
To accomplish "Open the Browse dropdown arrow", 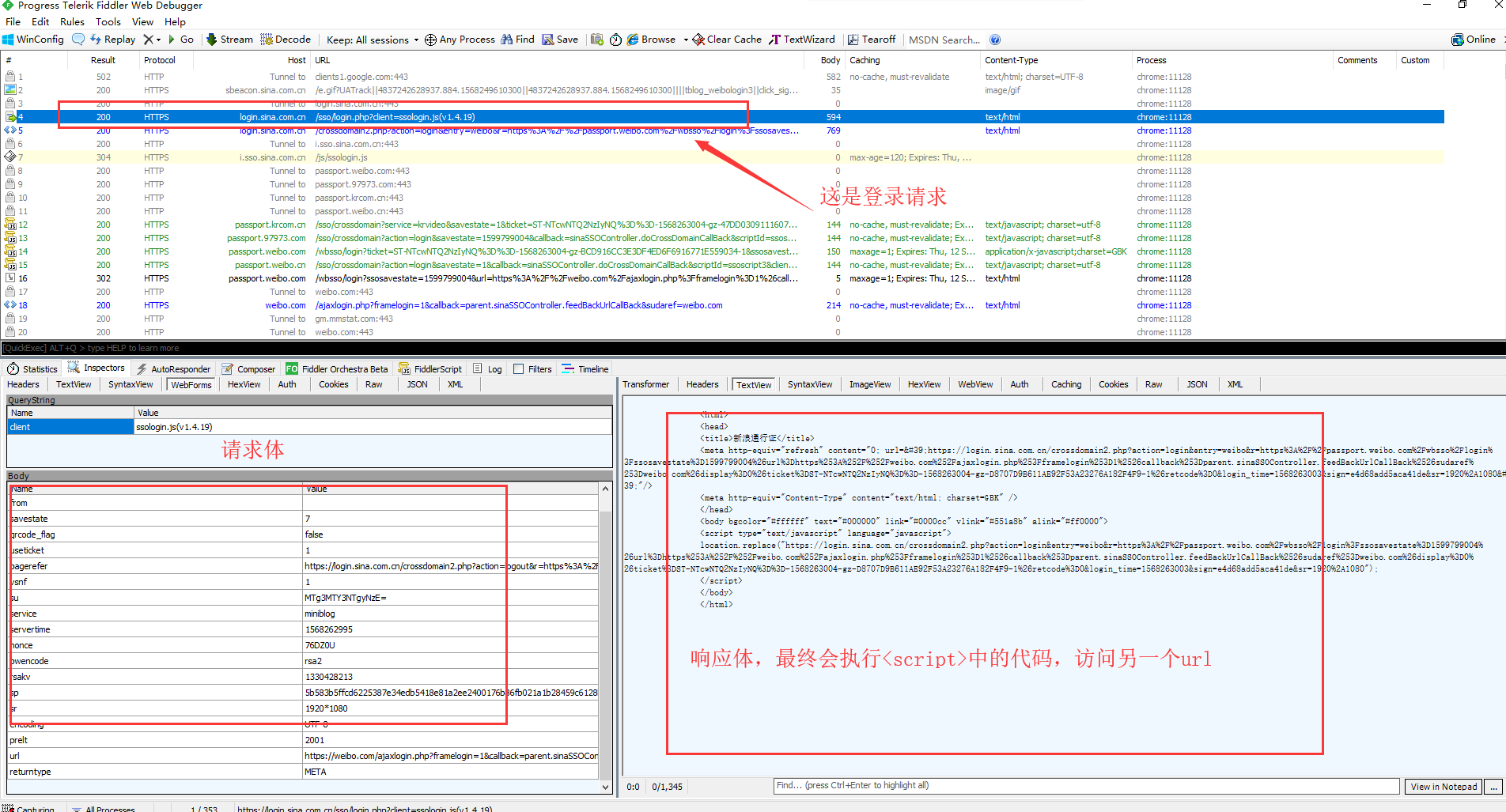I will [686, 40].
